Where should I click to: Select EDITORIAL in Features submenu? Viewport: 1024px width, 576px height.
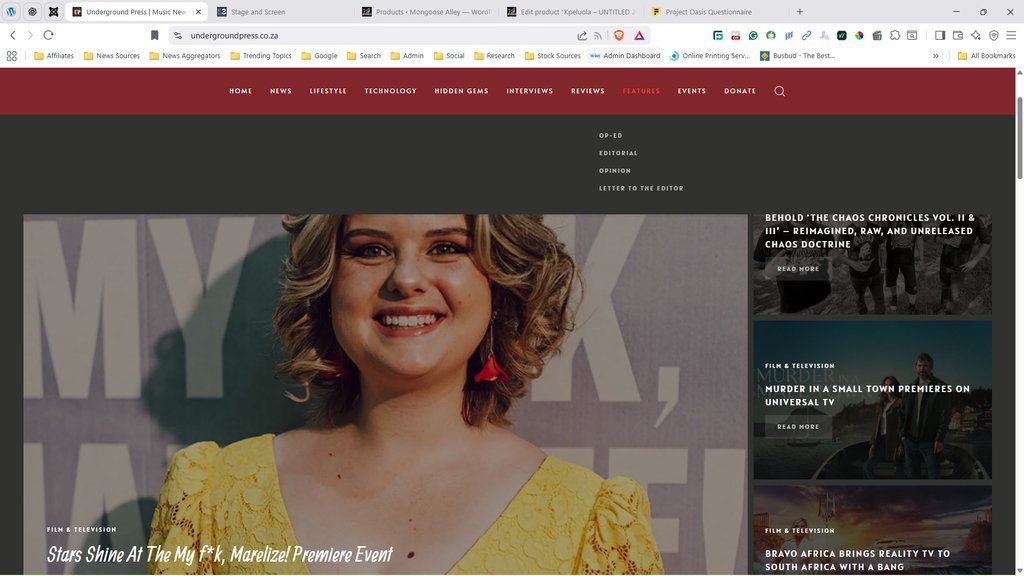pos(618,153)
